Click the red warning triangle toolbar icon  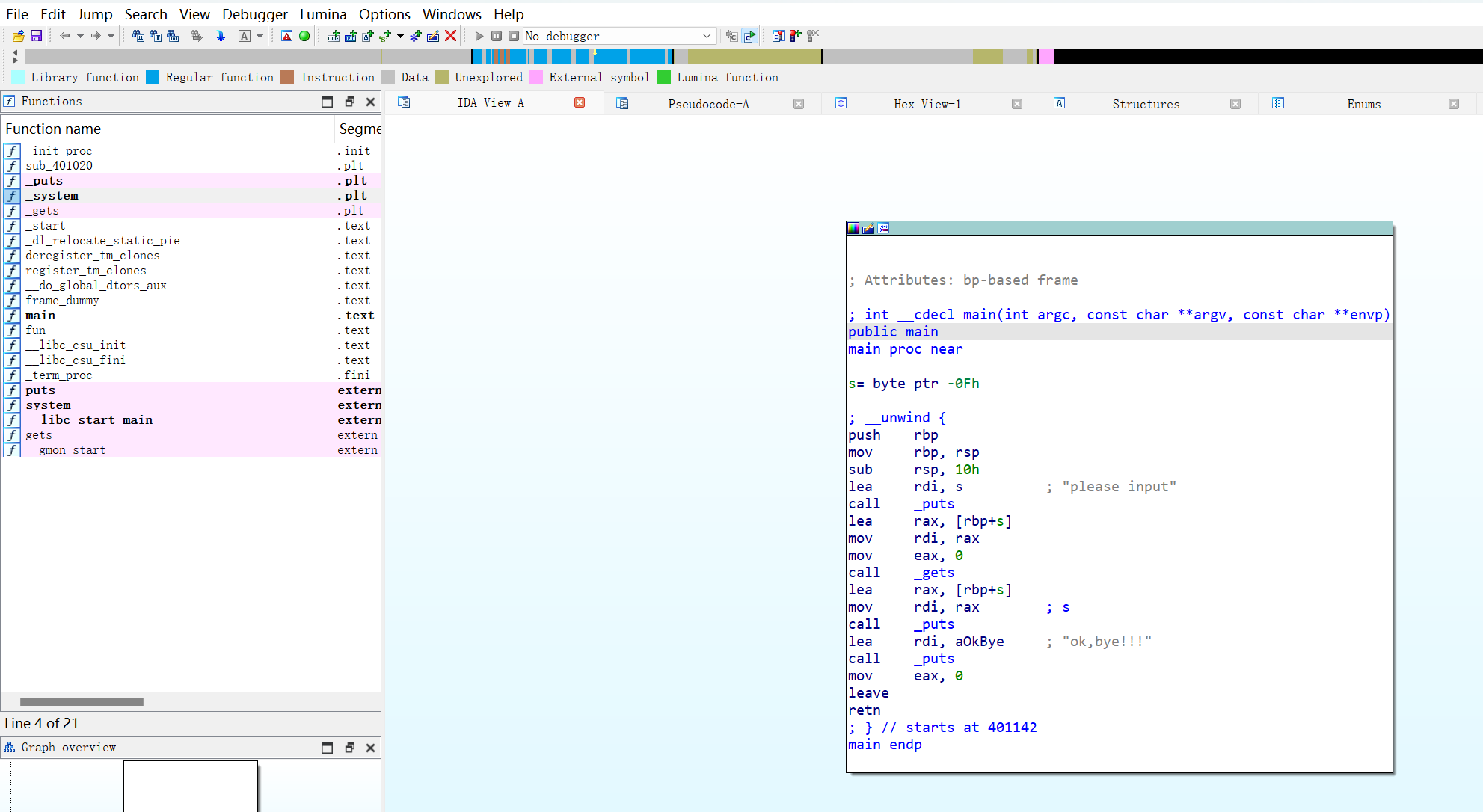(x=286, y=35)
